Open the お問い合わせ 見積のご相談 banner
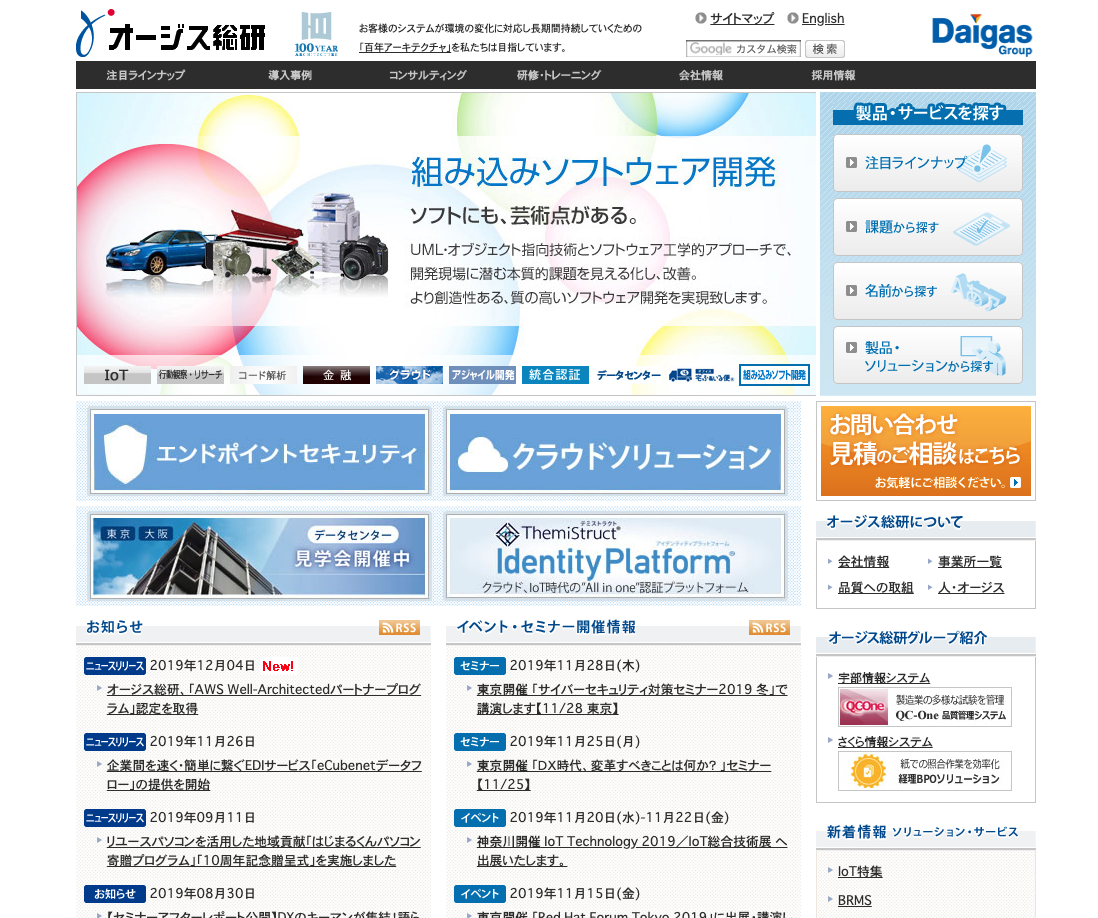 click(925, 451)
